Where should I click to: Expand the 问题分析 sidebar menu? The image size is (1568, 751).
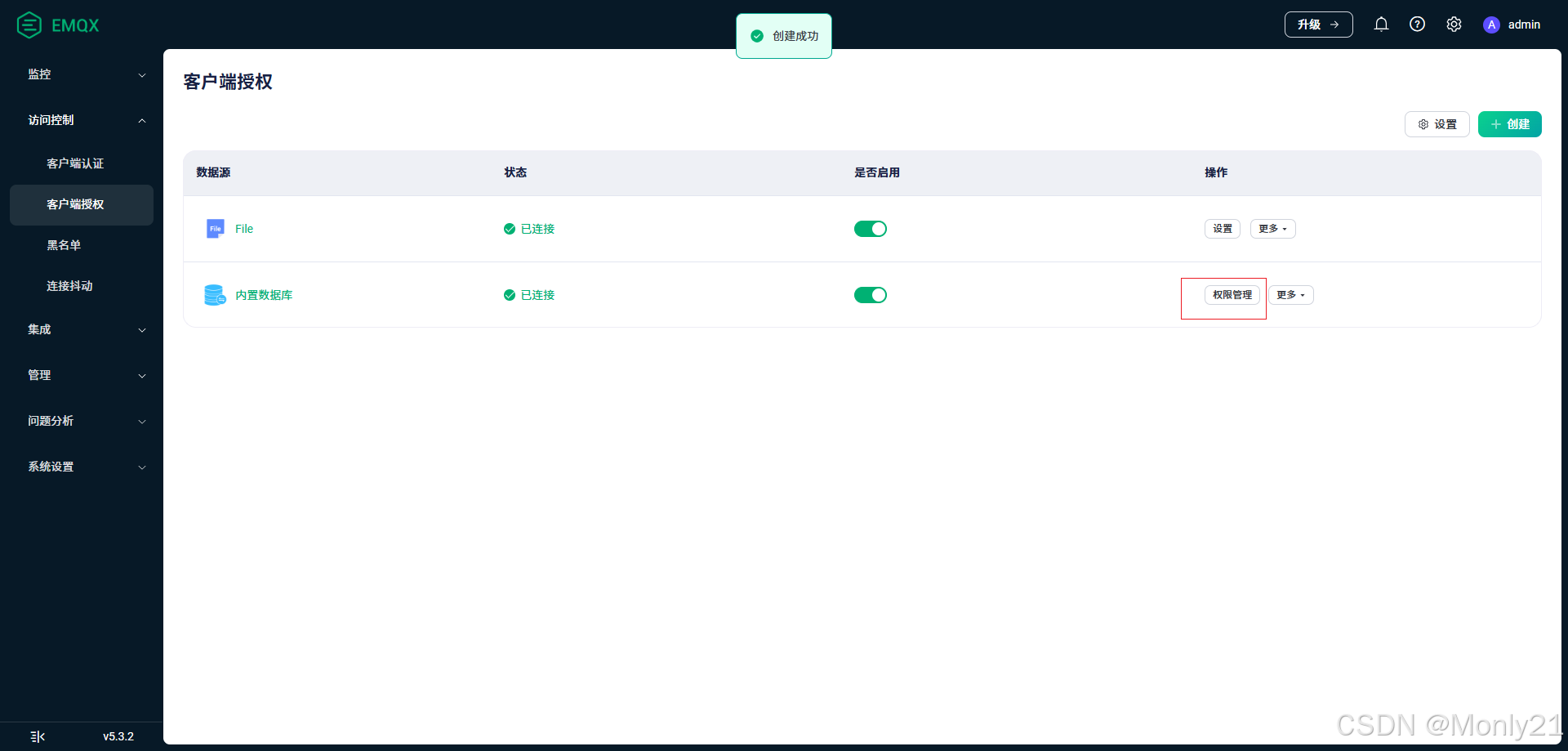coord(82,421)
